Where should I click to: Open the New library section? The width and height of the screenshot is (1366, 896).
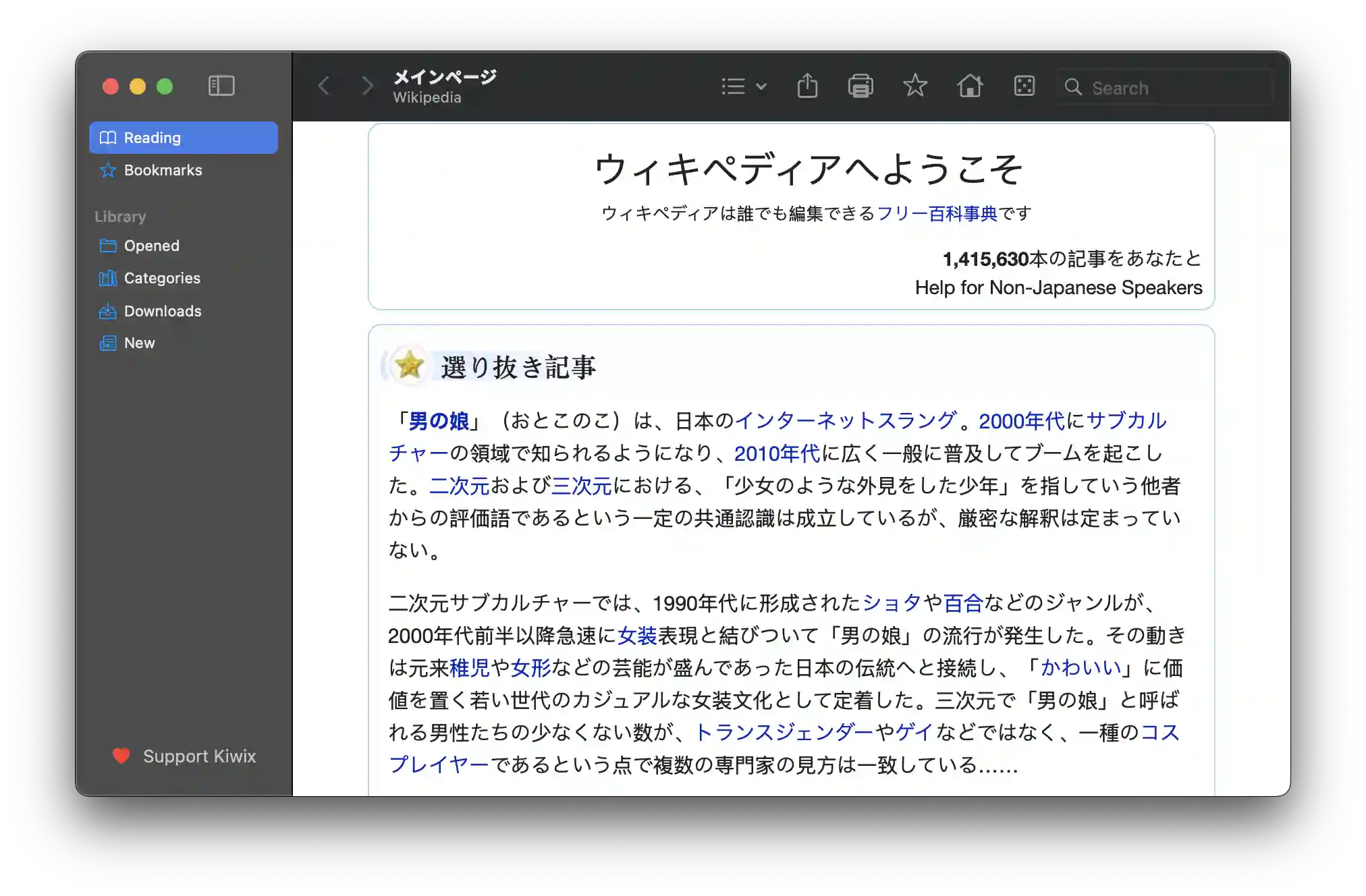pyautogui.click(x=184, y=343)
